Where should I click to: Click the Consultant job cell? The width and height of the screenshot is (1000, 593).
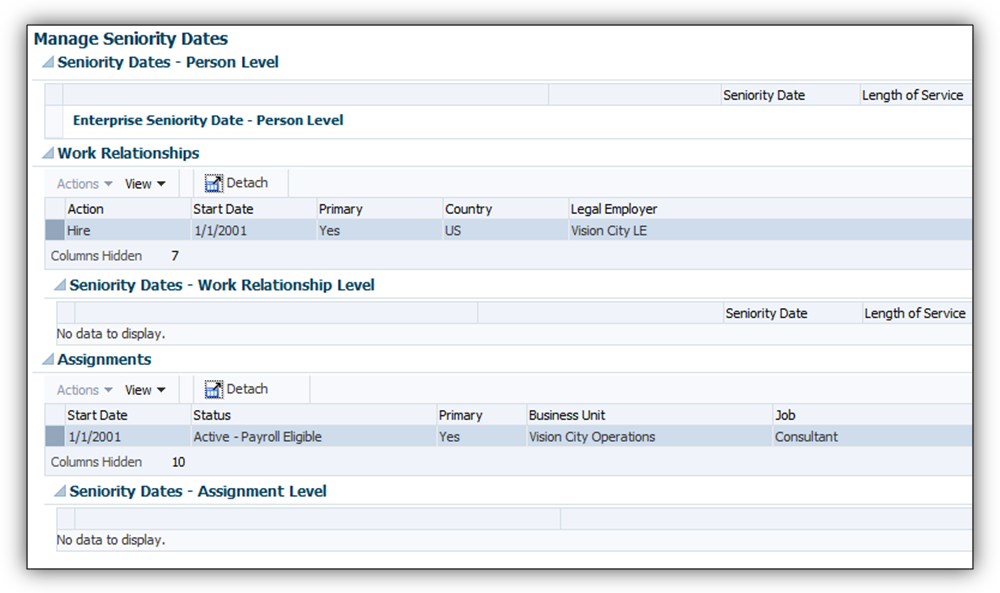coord(806,436)
